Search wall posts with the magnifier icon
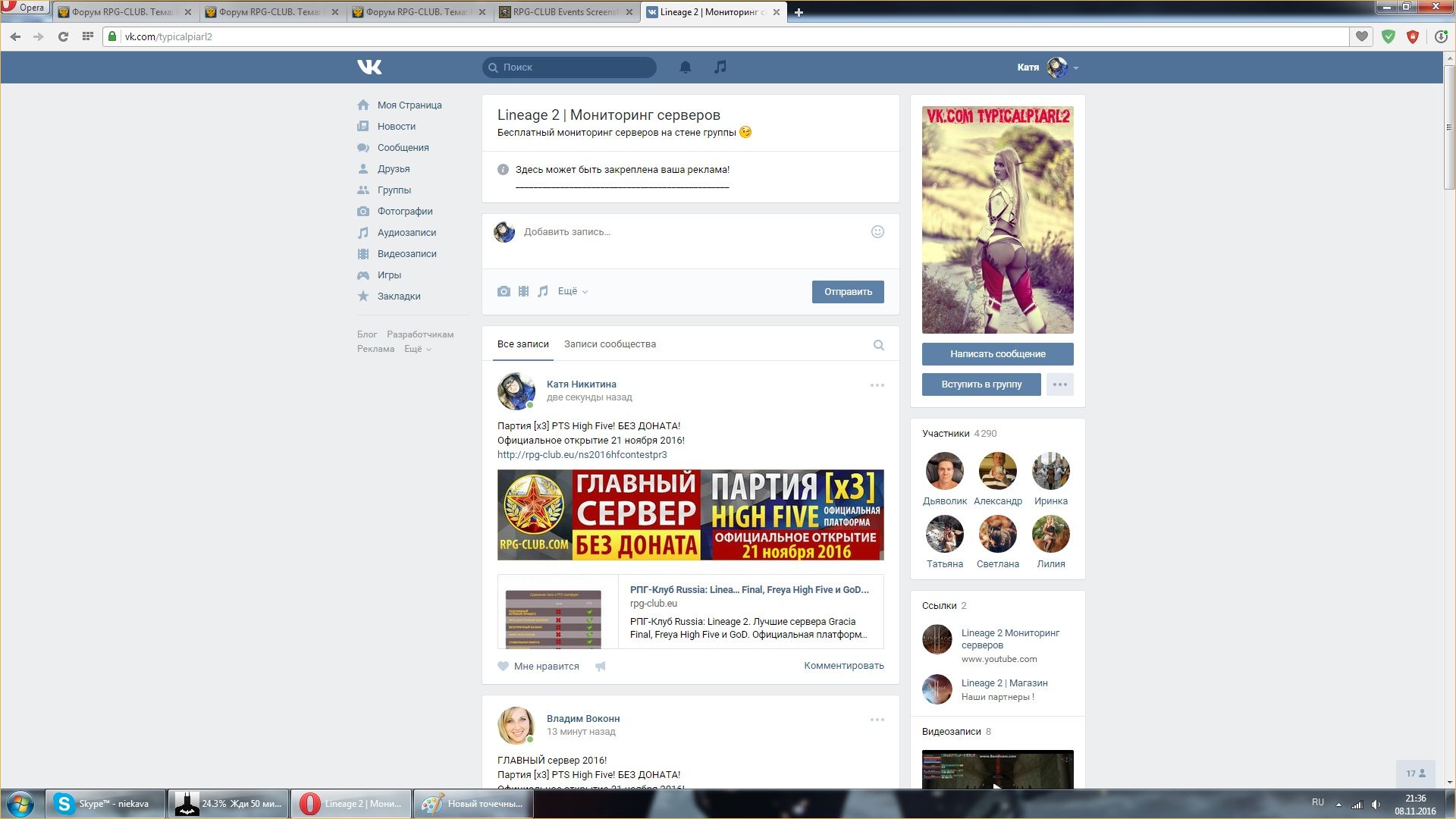 point(878,345)
